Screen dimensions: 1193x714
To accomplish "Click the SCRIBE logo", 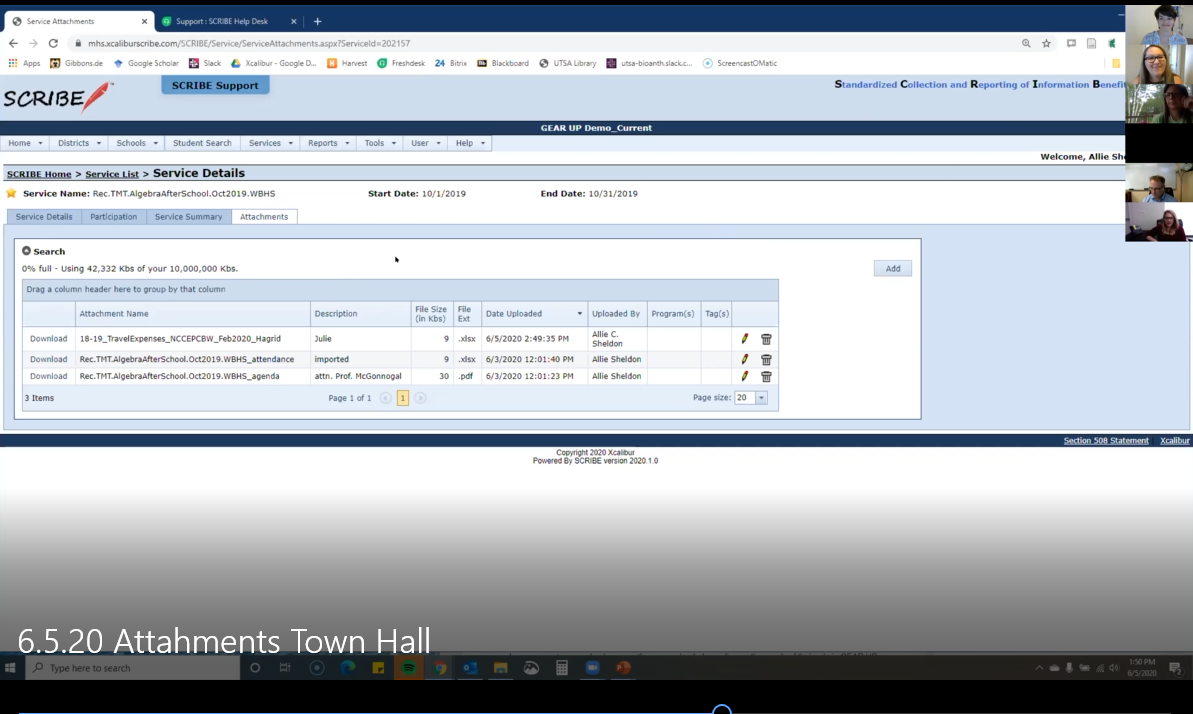I will (x=58, y=97).
